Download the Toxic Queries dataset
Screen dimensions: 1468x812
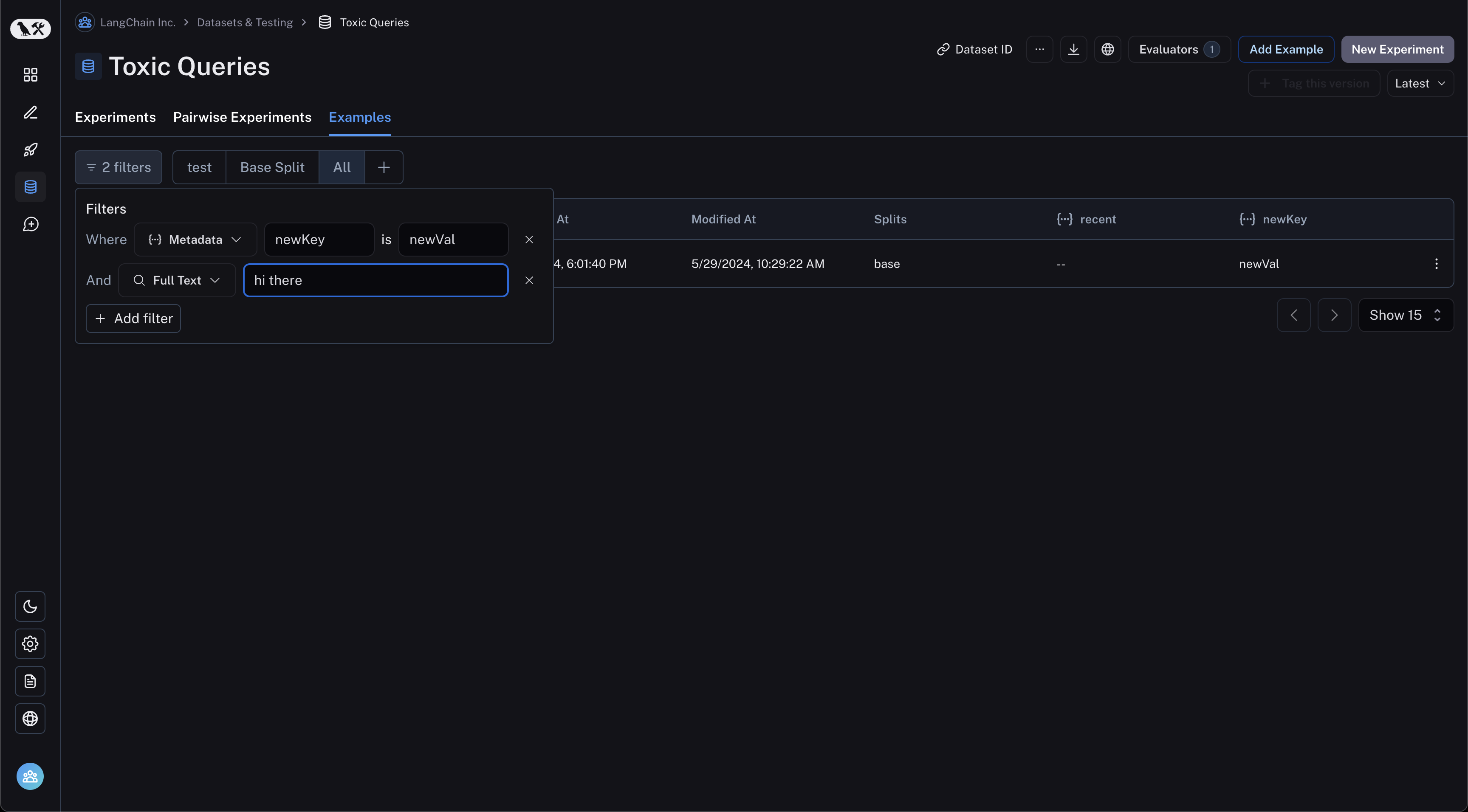click(x=1074, y=49)
